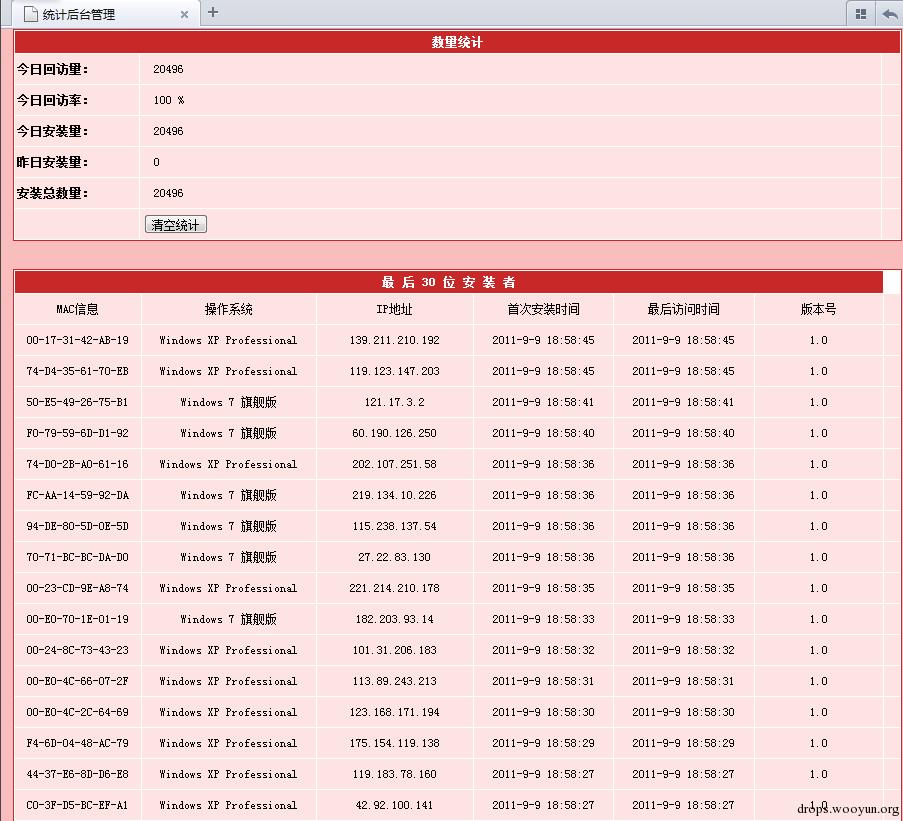Viewport: 903px width, 821px height.
Task: Click the 今日回访量 label
Action: click(52, 69)
